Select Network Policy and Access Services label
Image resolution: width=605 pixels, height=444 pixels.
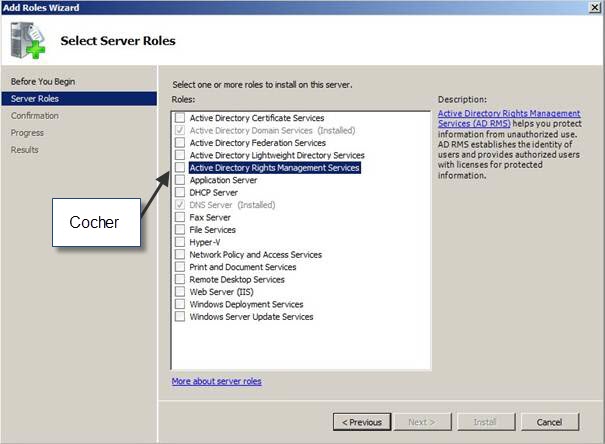[255, 255]
